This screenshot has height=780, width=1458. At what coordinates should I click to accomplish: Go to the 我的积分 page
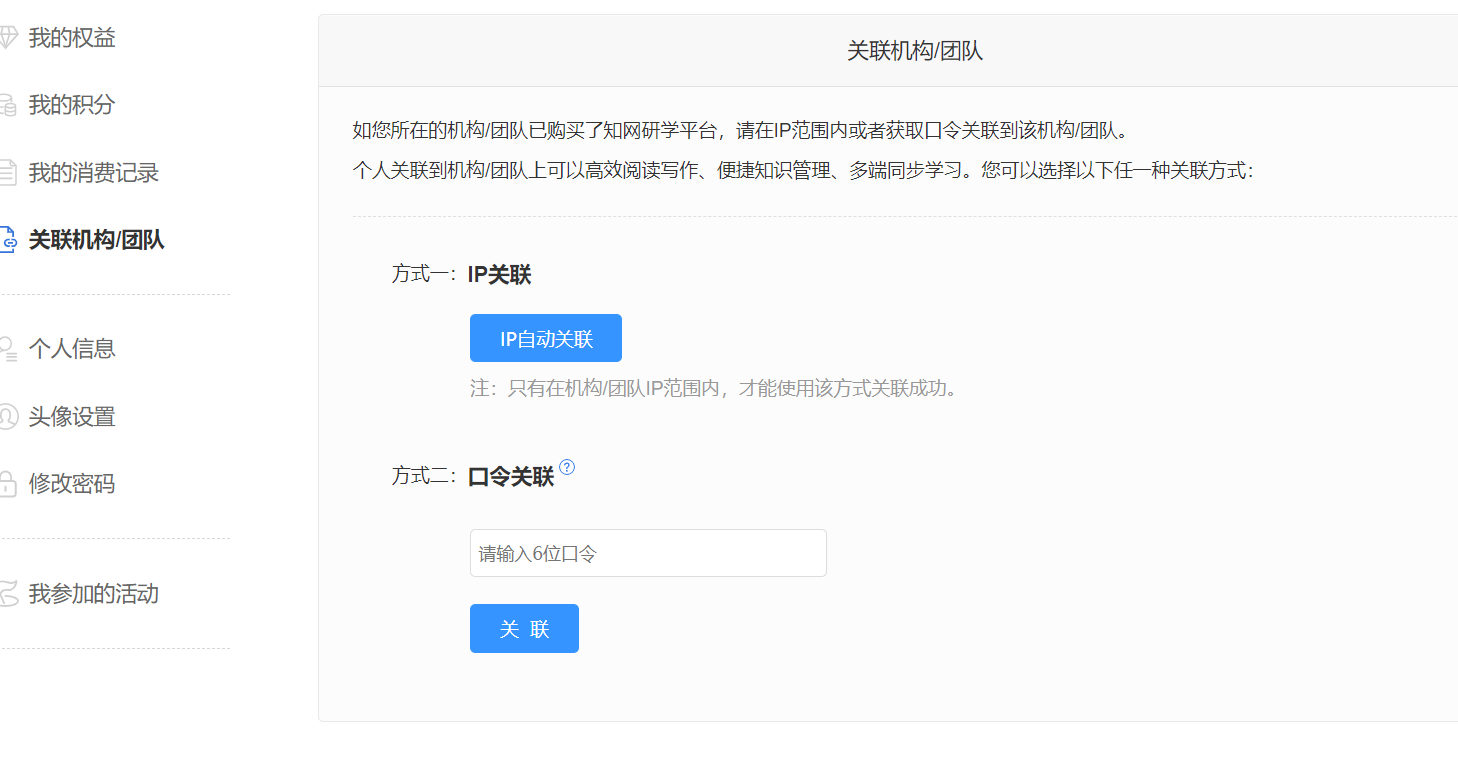[x=72, y=105]
